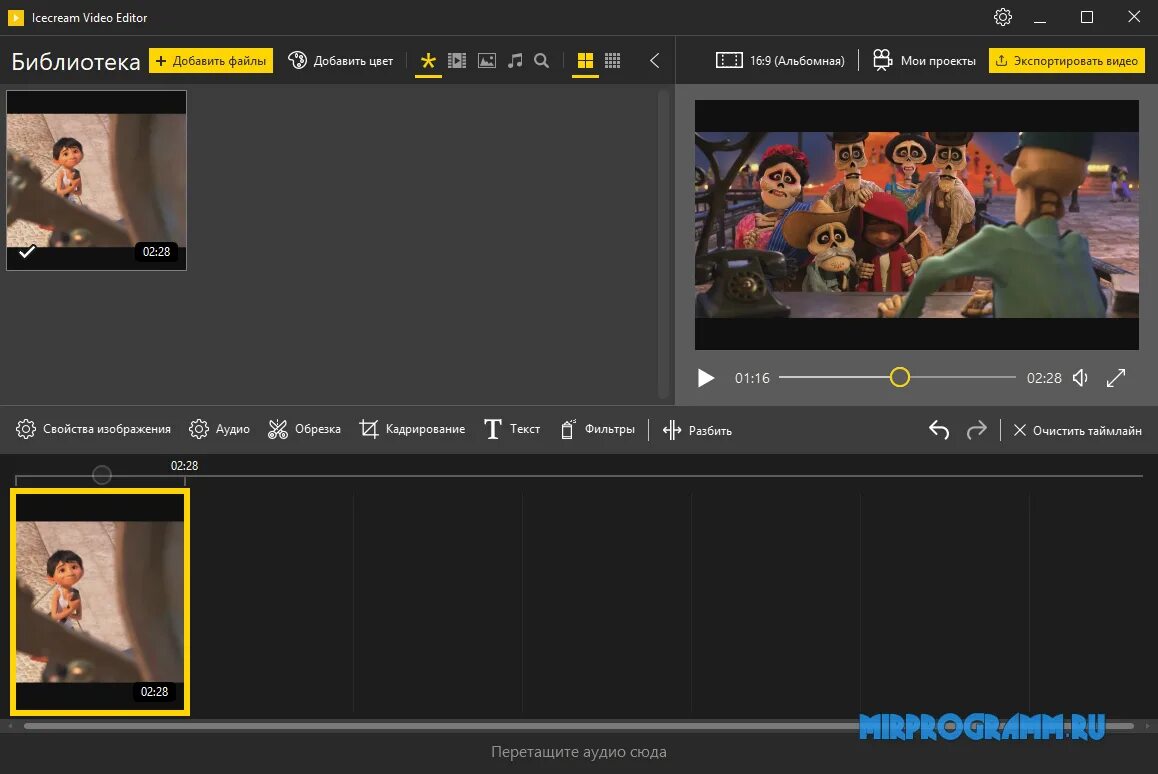Click the 02:28 timeline end label
Screen dimensions: 1158x774
click(x=185, y=466)
